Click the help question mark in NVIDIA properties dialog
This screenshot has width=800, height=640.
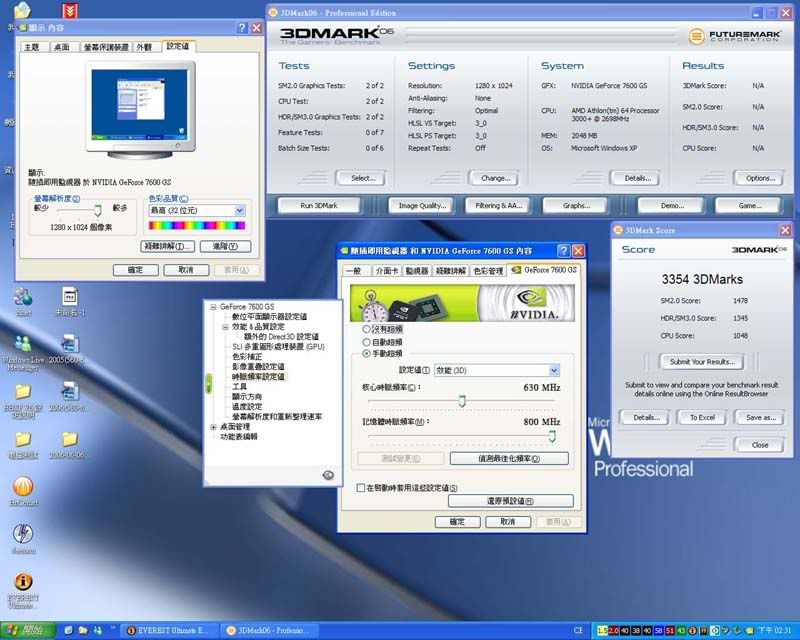(563, 251)
